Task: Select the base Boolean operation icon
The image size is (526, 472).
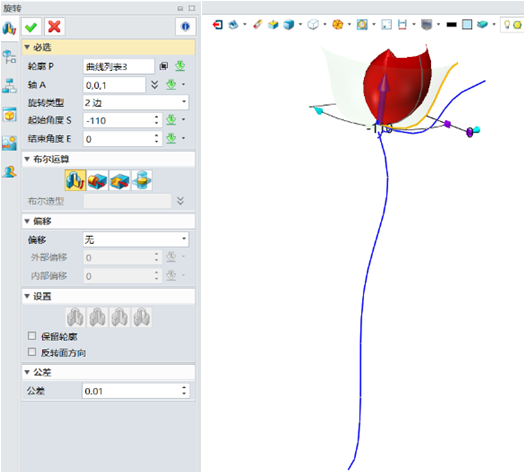Action: 75,180
